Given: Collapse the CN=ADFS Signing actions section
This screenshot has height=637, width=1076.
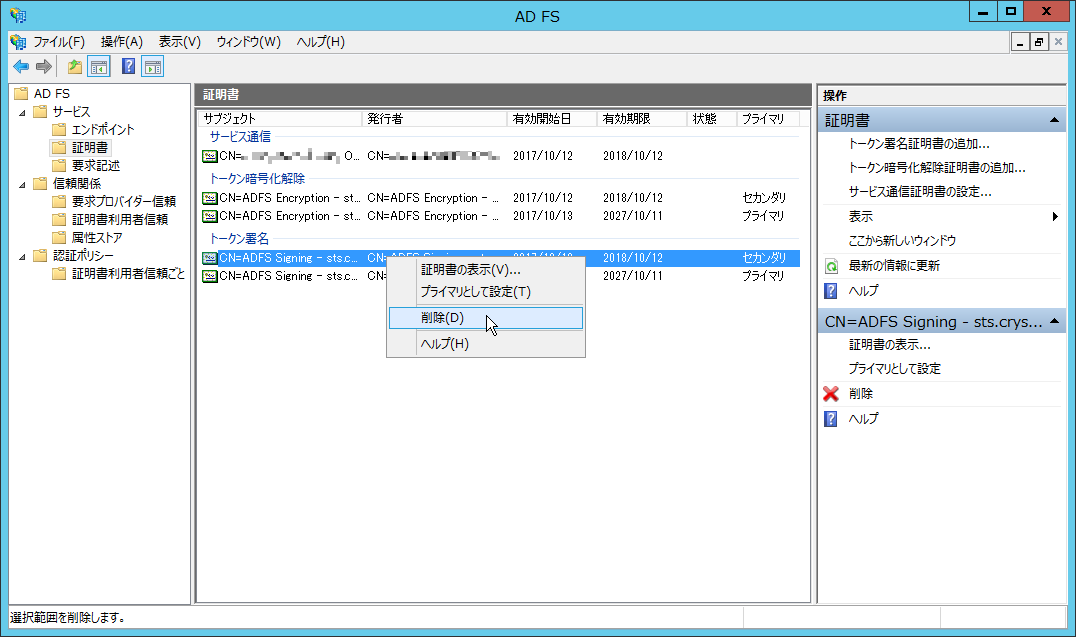Looking at the screenshot, I should (1054, 321).
